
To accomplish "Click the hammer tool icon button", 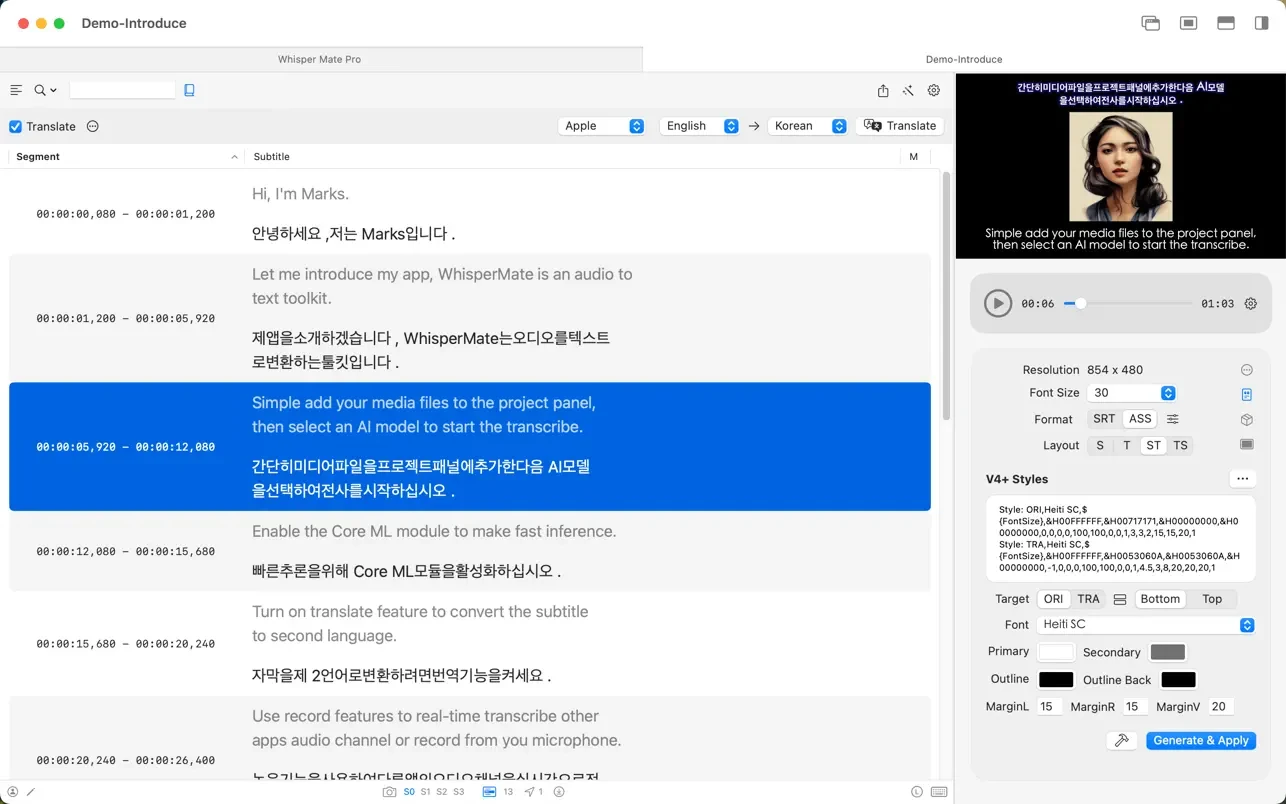I will 1121,740.
